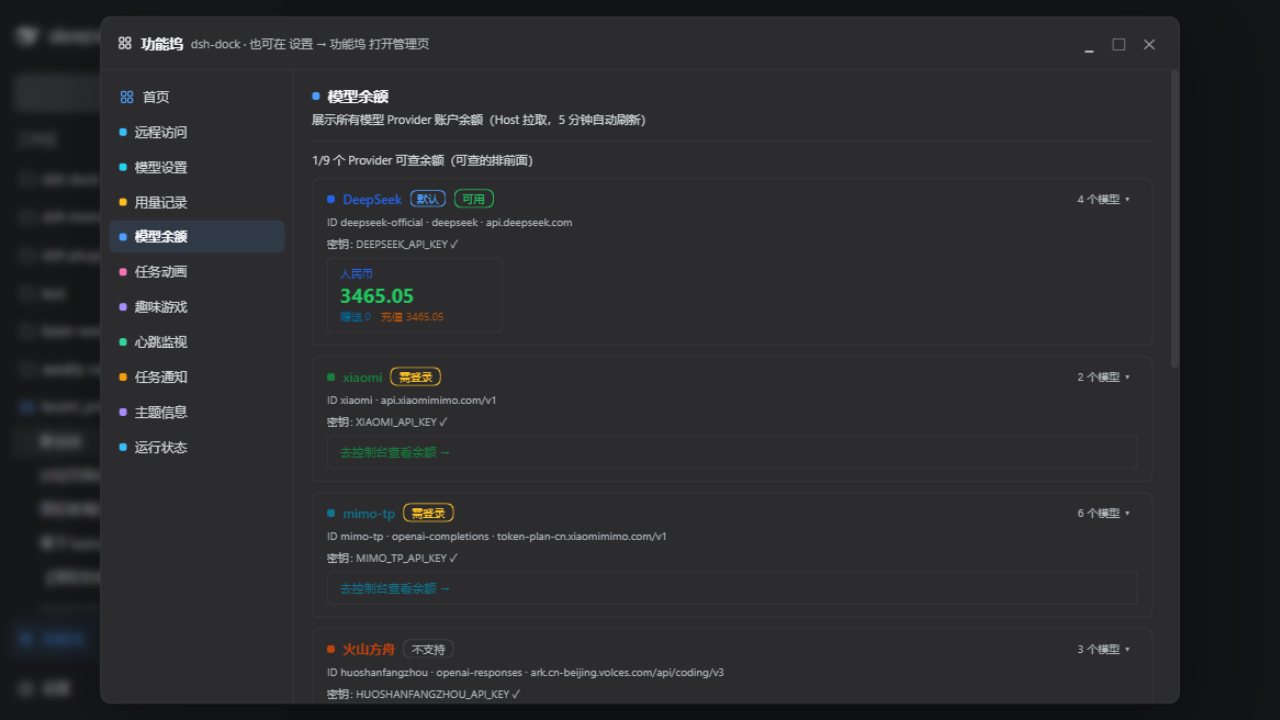Viewport: 1280px width, 720px height.
Task: Select the 3465.05 balance amount
Action: [377, 296]
